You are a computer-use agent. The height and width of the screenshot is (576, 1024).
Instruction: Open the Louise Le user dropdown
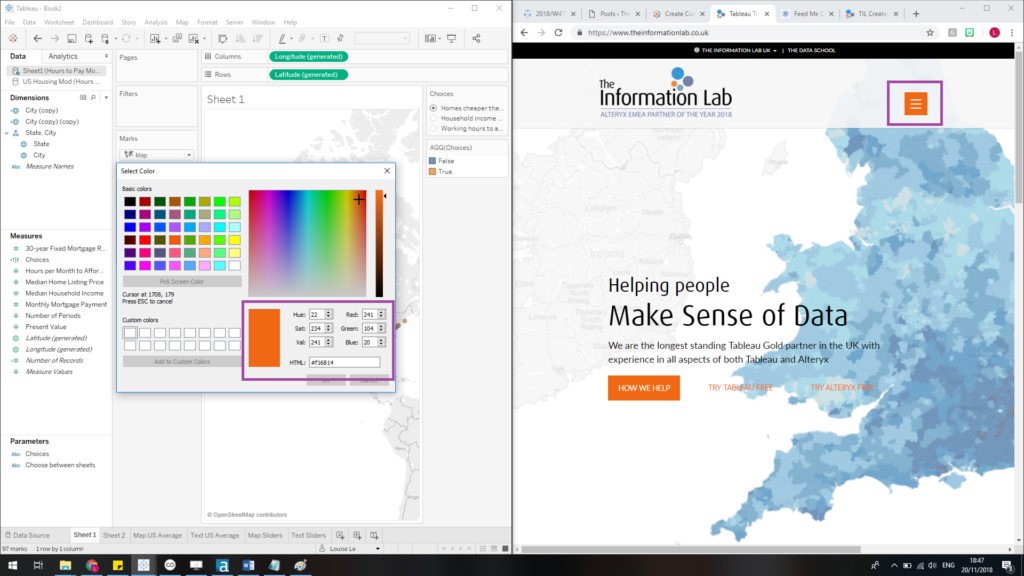[377, 549]
